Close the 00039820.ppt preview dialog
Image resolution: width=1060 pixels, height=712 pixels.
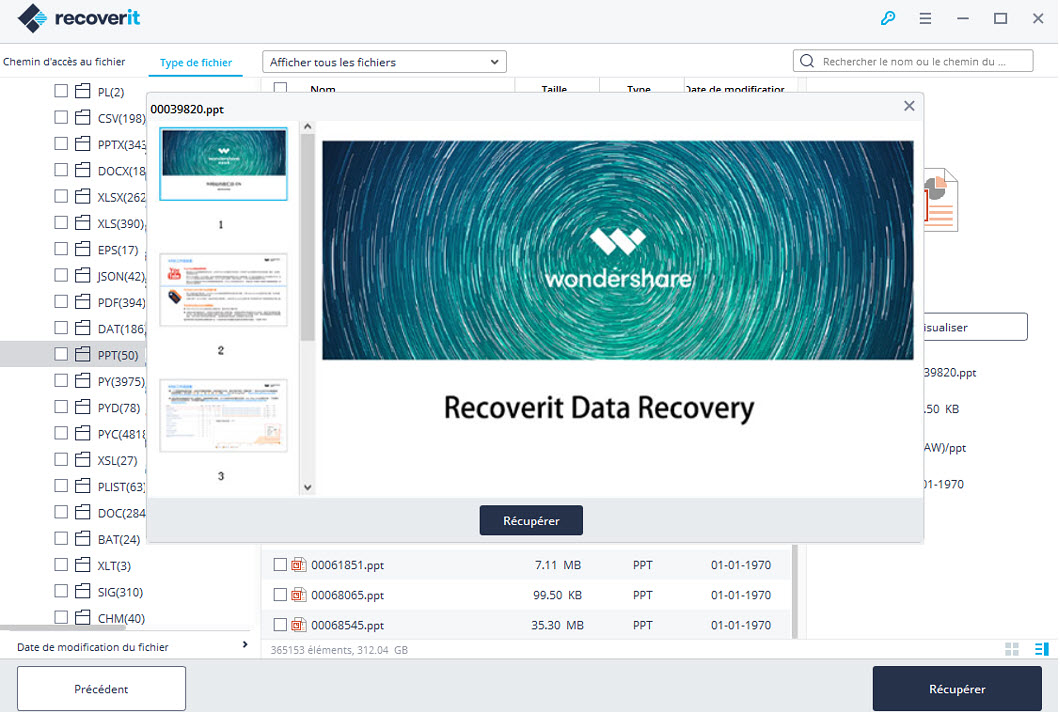pos(909,106)
